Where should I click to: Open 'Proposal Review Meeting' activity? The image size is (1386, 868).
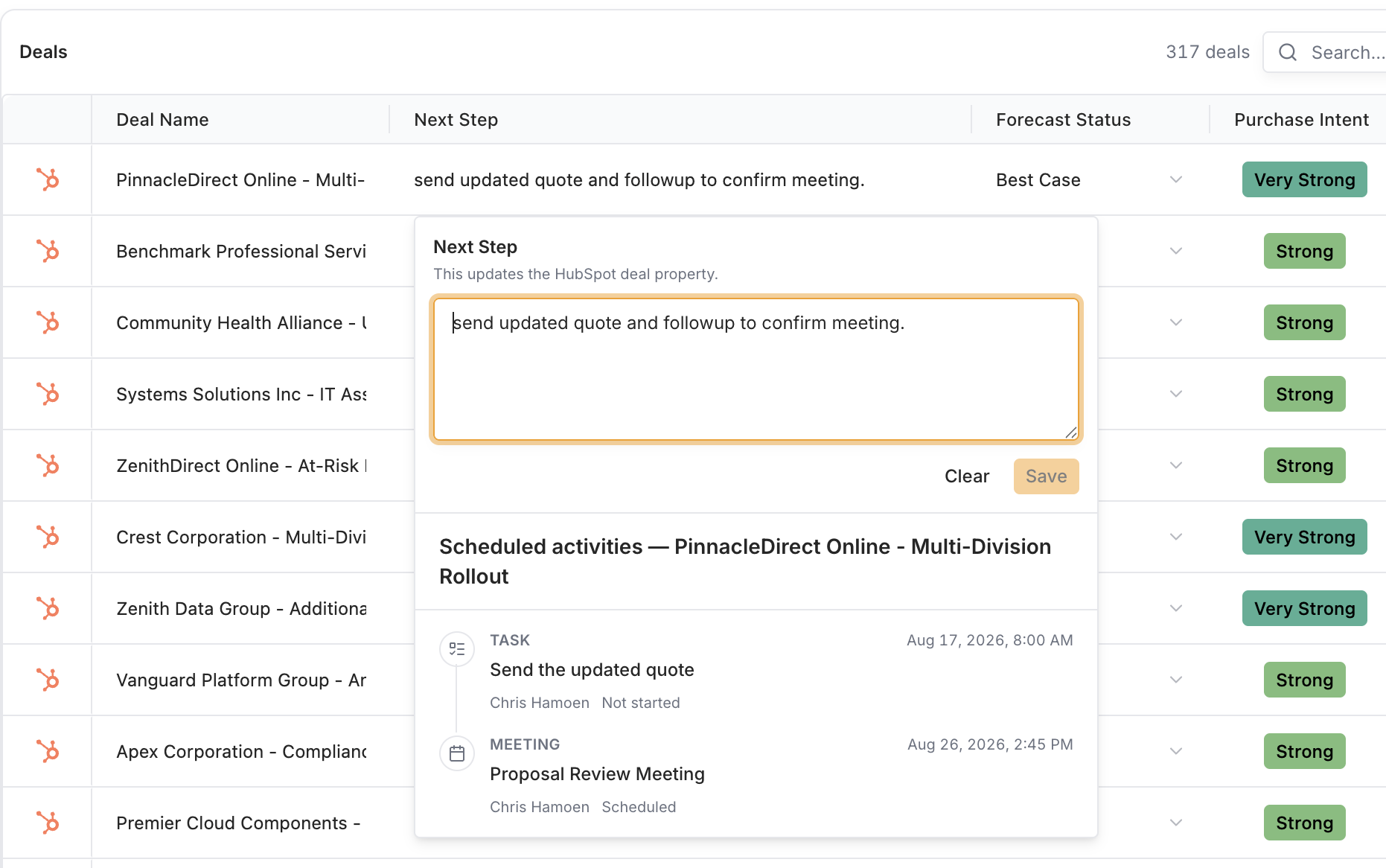[x=597, y=774]
